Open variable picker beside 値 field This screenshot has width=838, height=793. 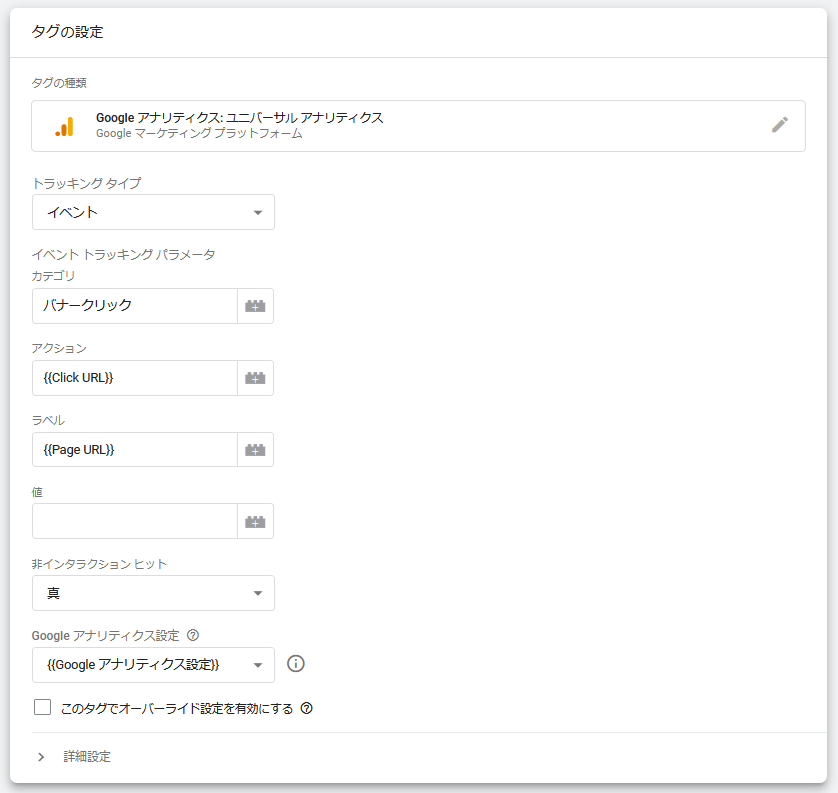click(255, 522)
